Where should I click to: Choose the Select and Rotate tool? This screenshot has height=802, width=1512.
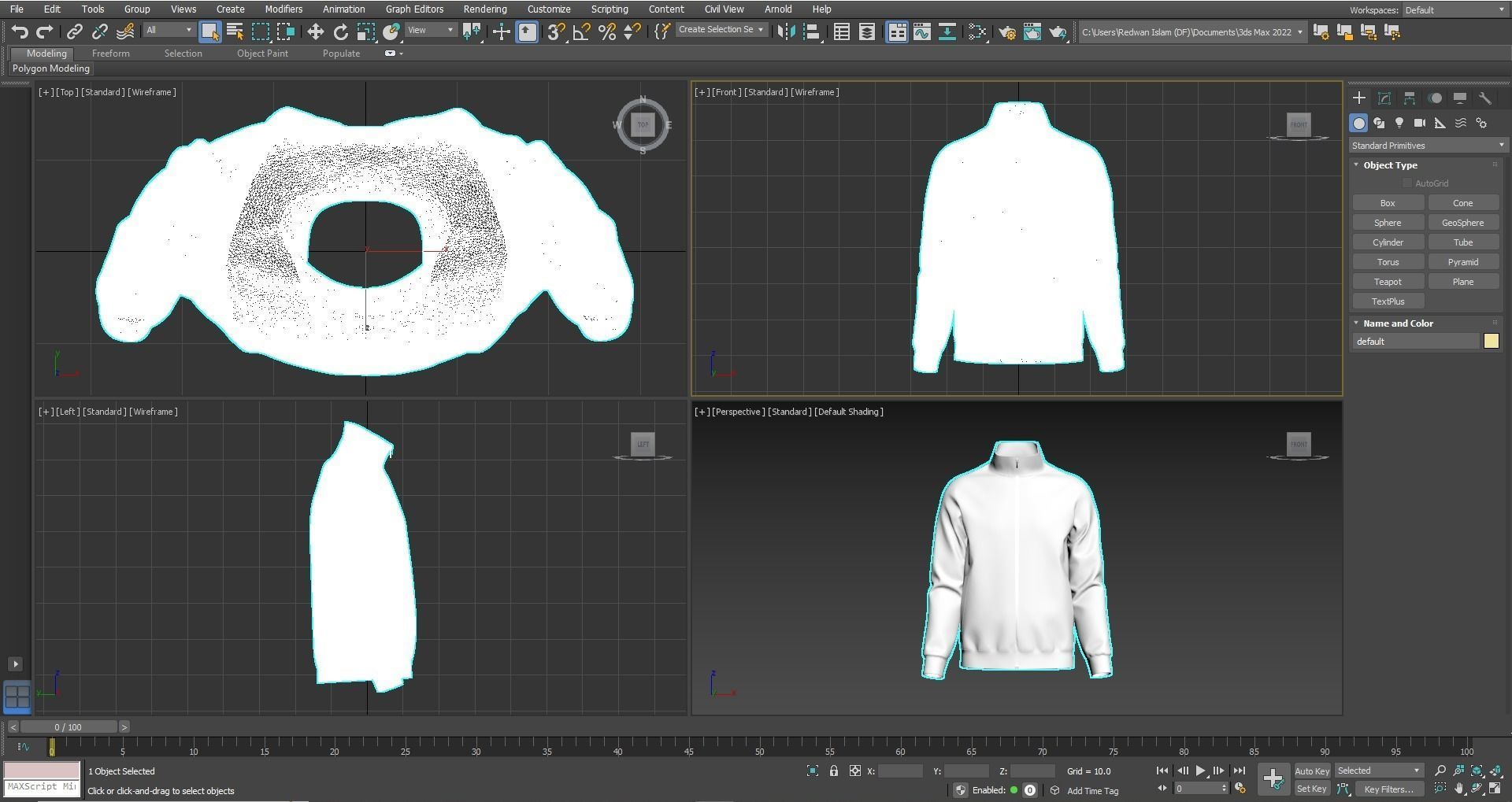(340, 31)
